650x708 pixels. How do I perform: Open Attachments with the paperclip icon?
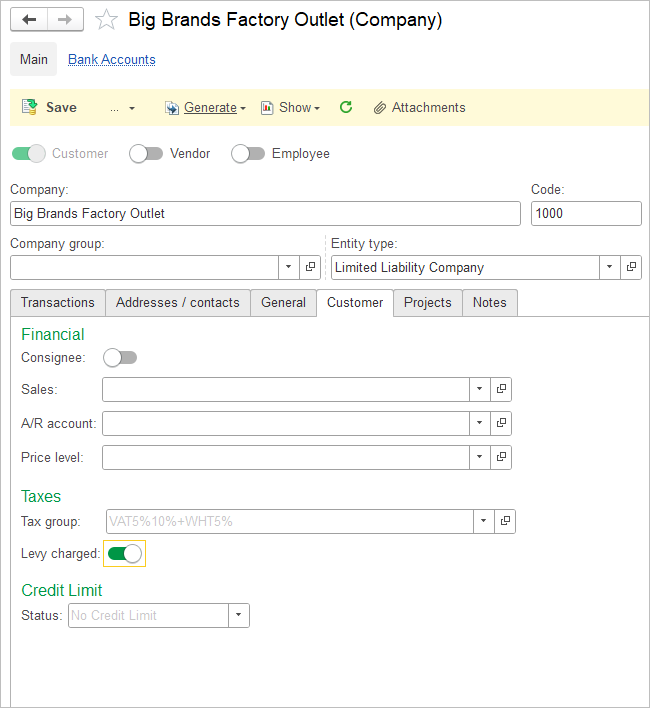click(x=419, y=107)
